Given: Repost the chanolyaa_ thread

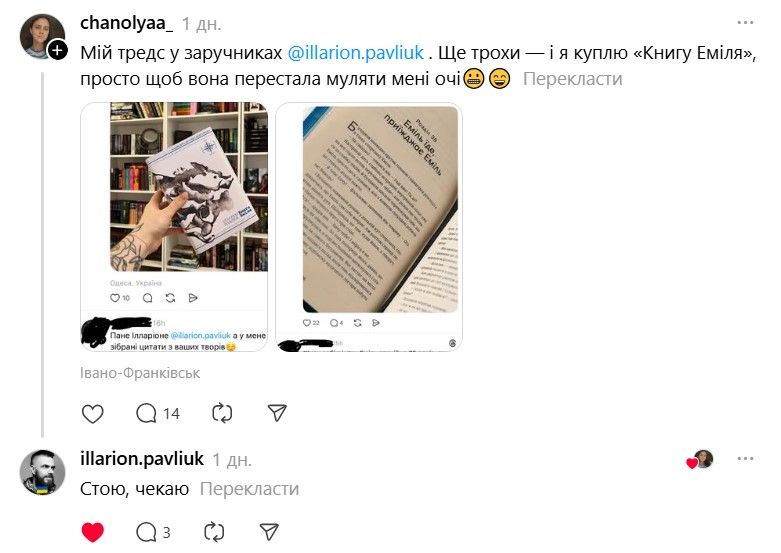Looking at the screenshot, I should (x=222, y=414).
